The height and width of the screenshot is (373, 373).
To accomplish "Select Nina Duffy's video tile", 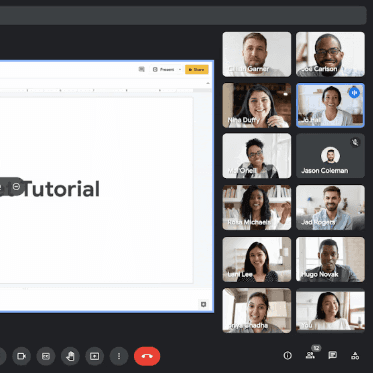I will click(257, 105).
